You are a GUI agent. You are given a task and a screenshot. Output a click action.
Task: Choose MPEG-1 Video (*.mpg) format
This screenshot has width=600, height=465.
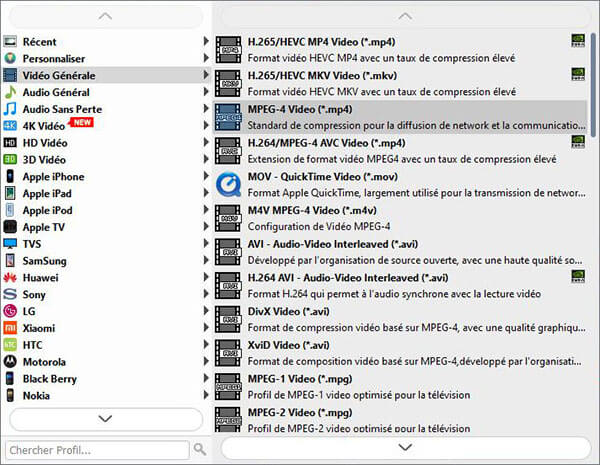pos(400,387)
